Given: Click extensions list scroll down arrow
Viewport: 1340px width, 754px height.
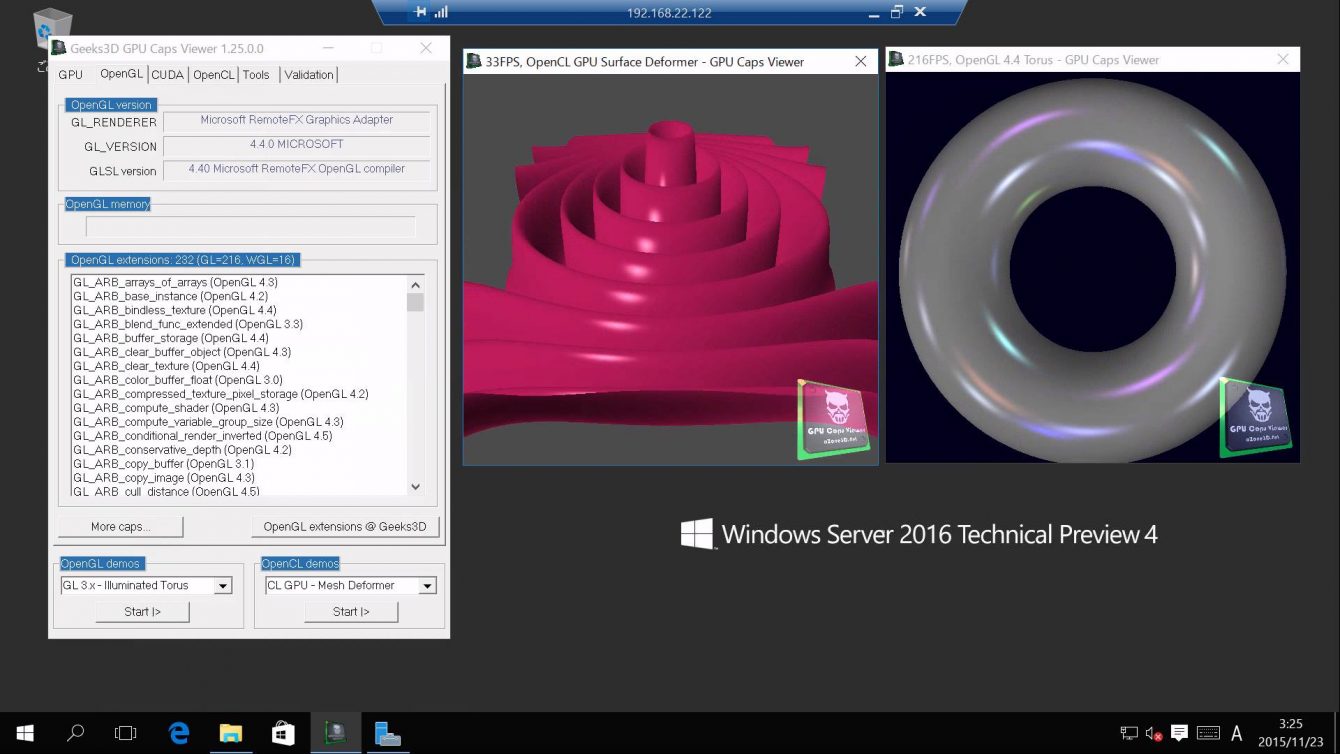Looking at the screenshot, I should 416,488.
